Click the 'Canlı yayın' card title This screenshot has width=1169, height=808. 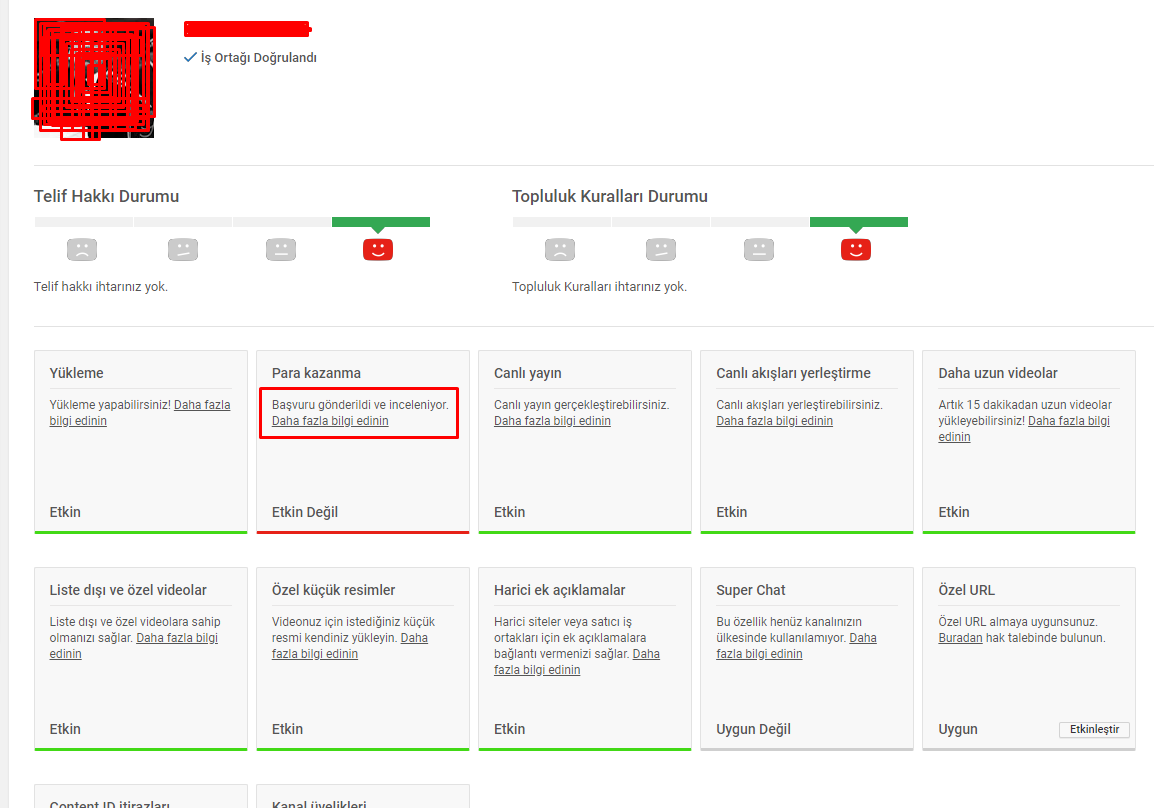528,373
